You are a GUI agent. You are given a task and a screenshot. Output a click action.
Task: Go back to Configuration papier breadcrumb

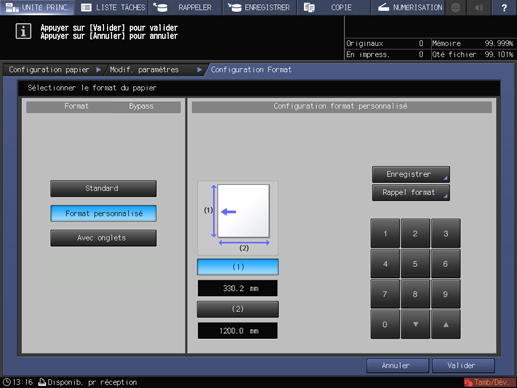tap(49, 70)
